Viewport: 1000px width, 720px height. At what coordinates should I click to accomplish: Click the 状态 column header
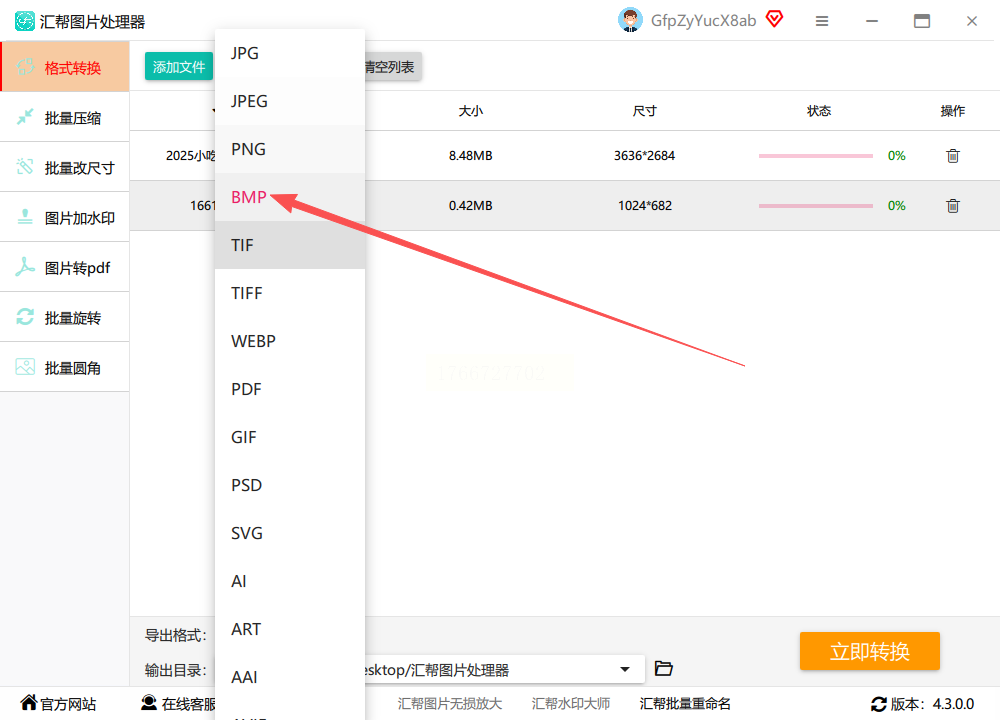tap(819, 111)
